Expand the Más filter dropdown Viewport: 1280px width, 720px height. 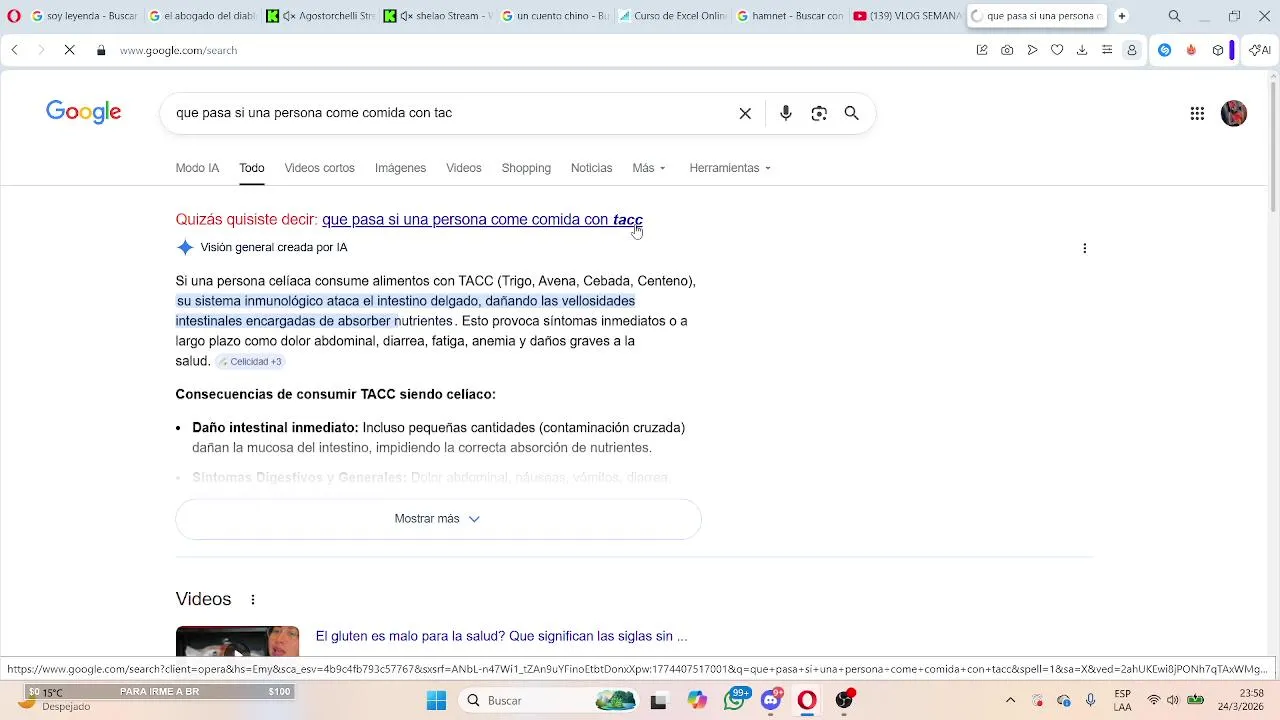click(649, 168)
